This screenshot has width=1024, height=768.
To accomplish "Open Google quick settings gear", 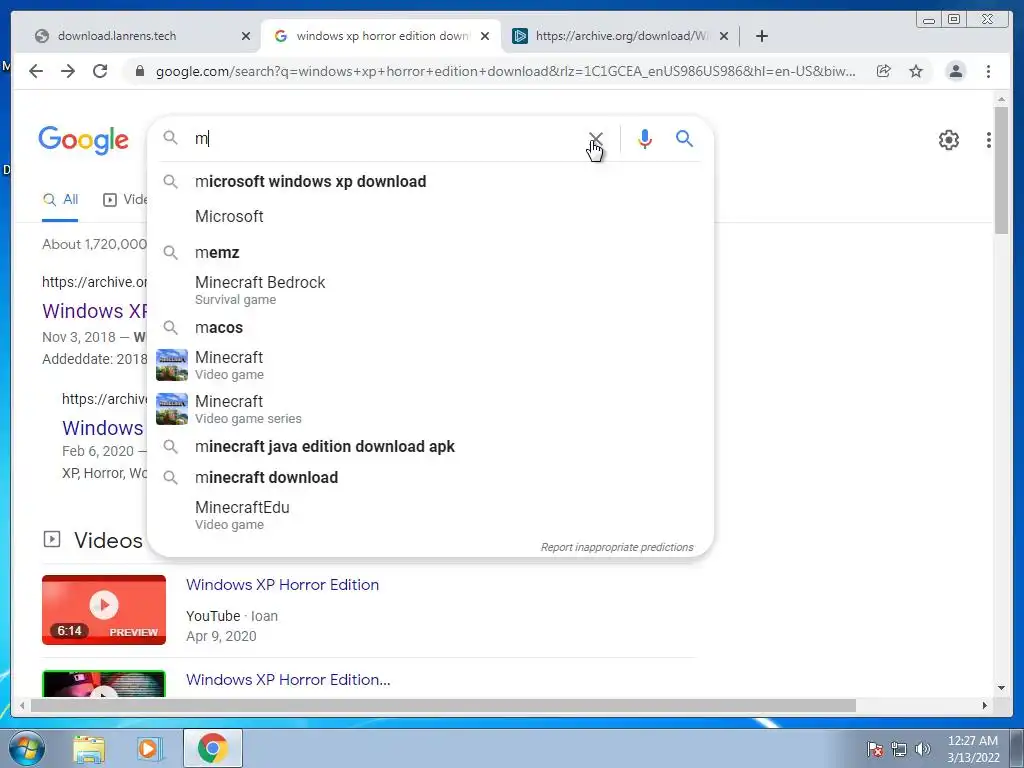I will 949,140.
